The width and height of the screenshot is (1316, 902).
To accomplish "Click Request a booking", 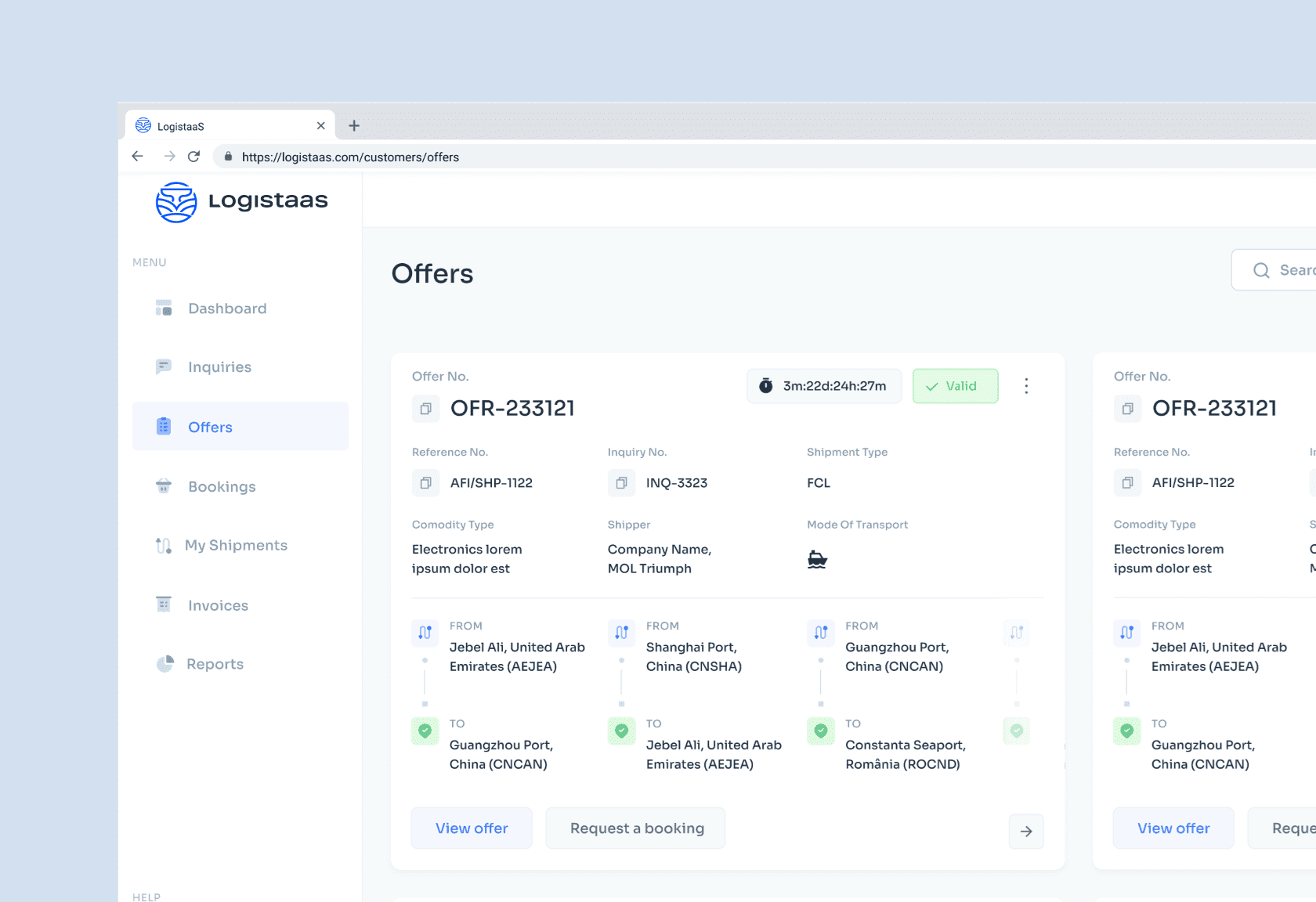I will pos(635,828).
